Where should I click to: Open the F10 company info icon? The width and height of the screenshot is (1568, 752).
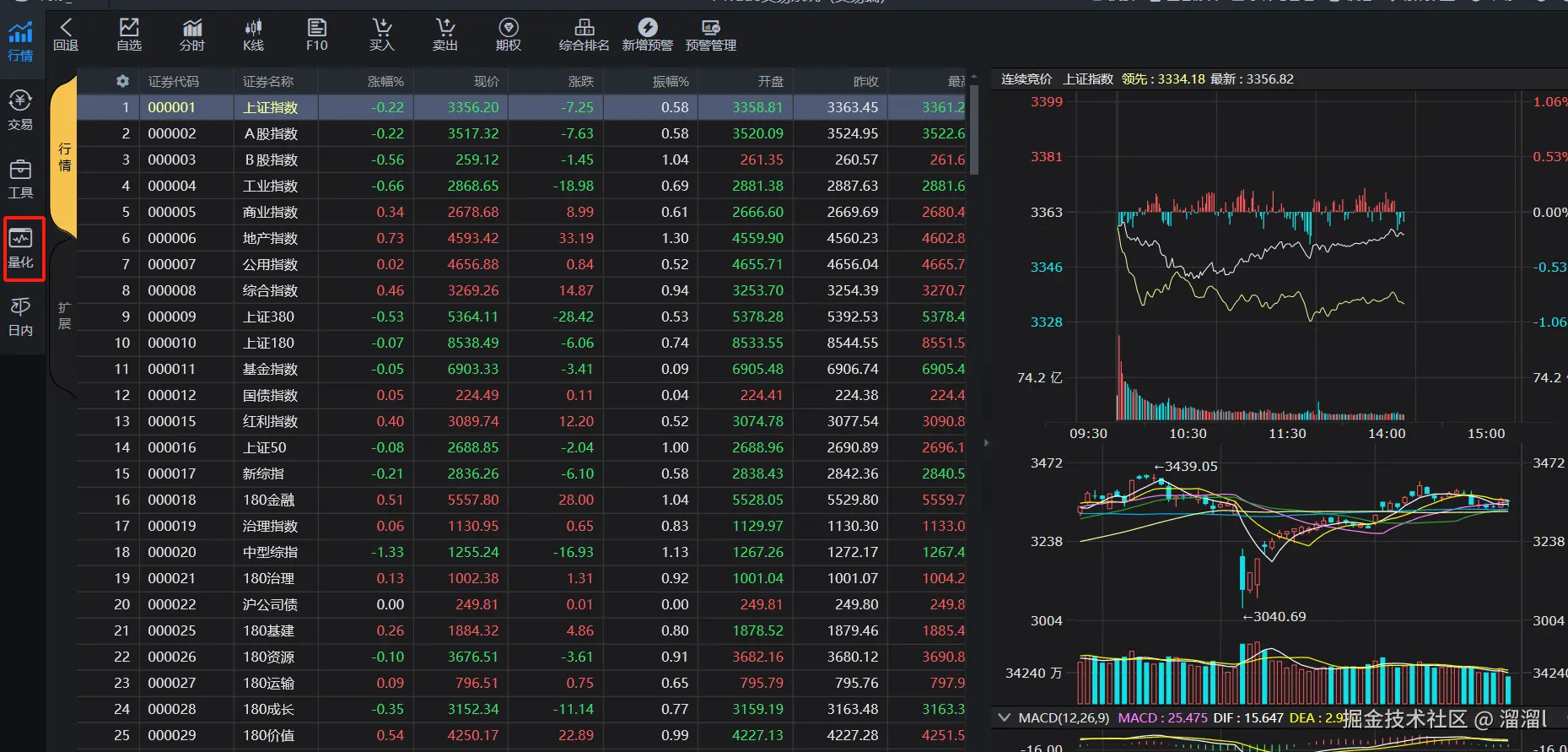point(317,35)
